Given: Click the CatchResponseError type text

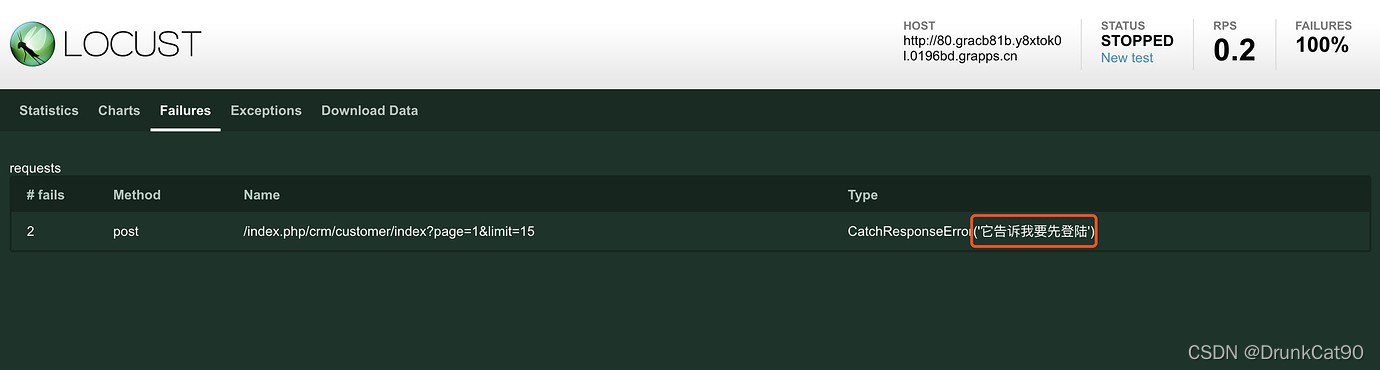Looking at the screenshot, I should point(910,231).
